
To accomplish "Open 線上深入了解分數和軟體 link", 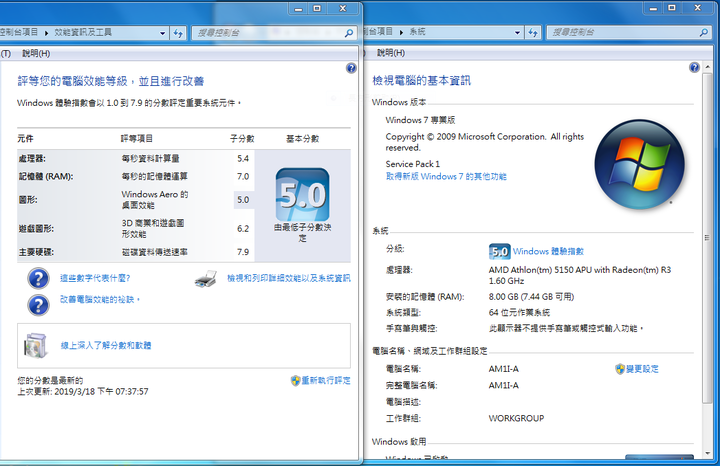I will click(x=106, y=345).
